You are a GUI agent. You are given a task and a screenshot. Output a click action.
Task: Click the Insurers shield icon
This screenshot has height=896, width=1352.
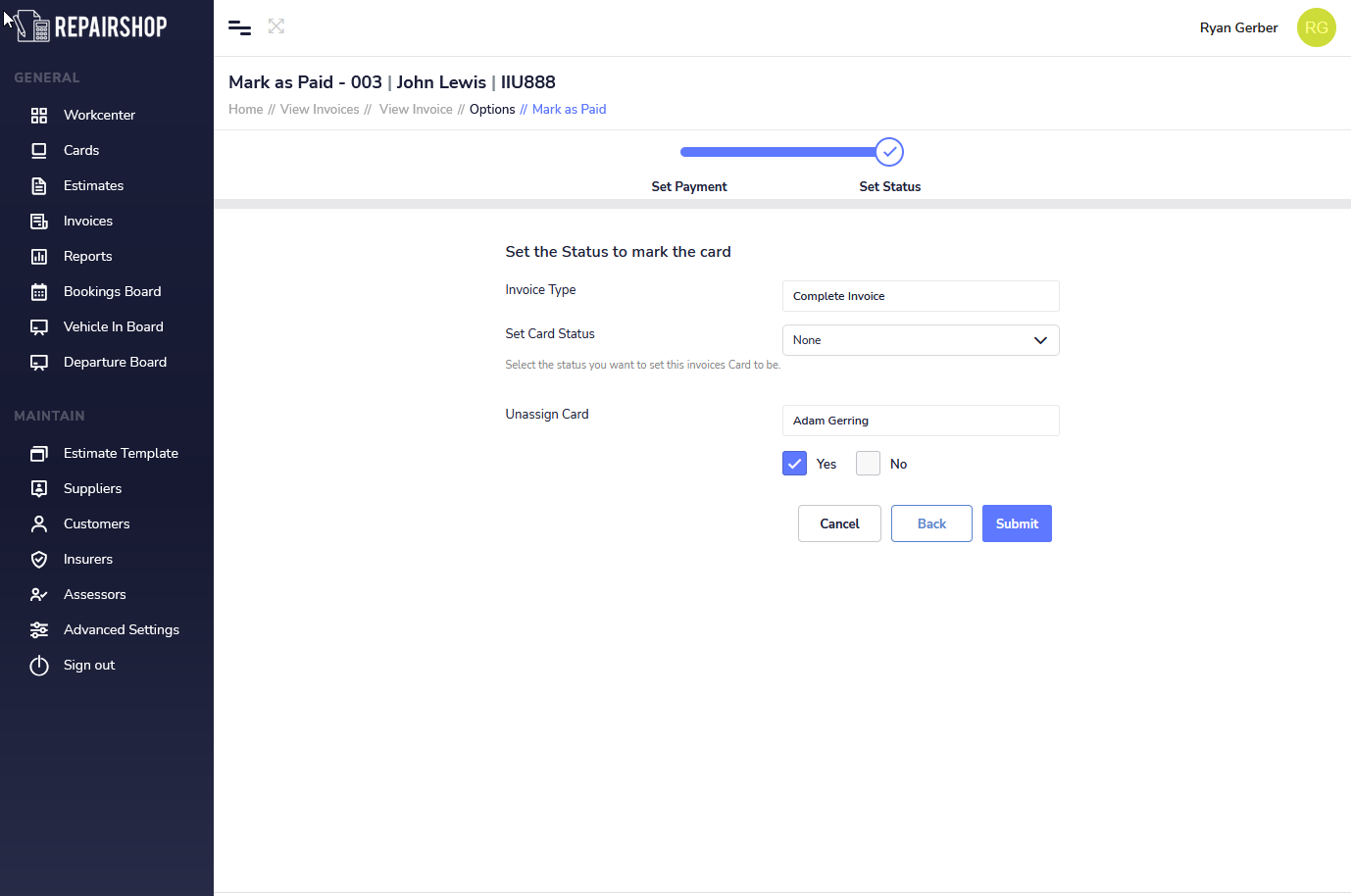coord(39,560)
